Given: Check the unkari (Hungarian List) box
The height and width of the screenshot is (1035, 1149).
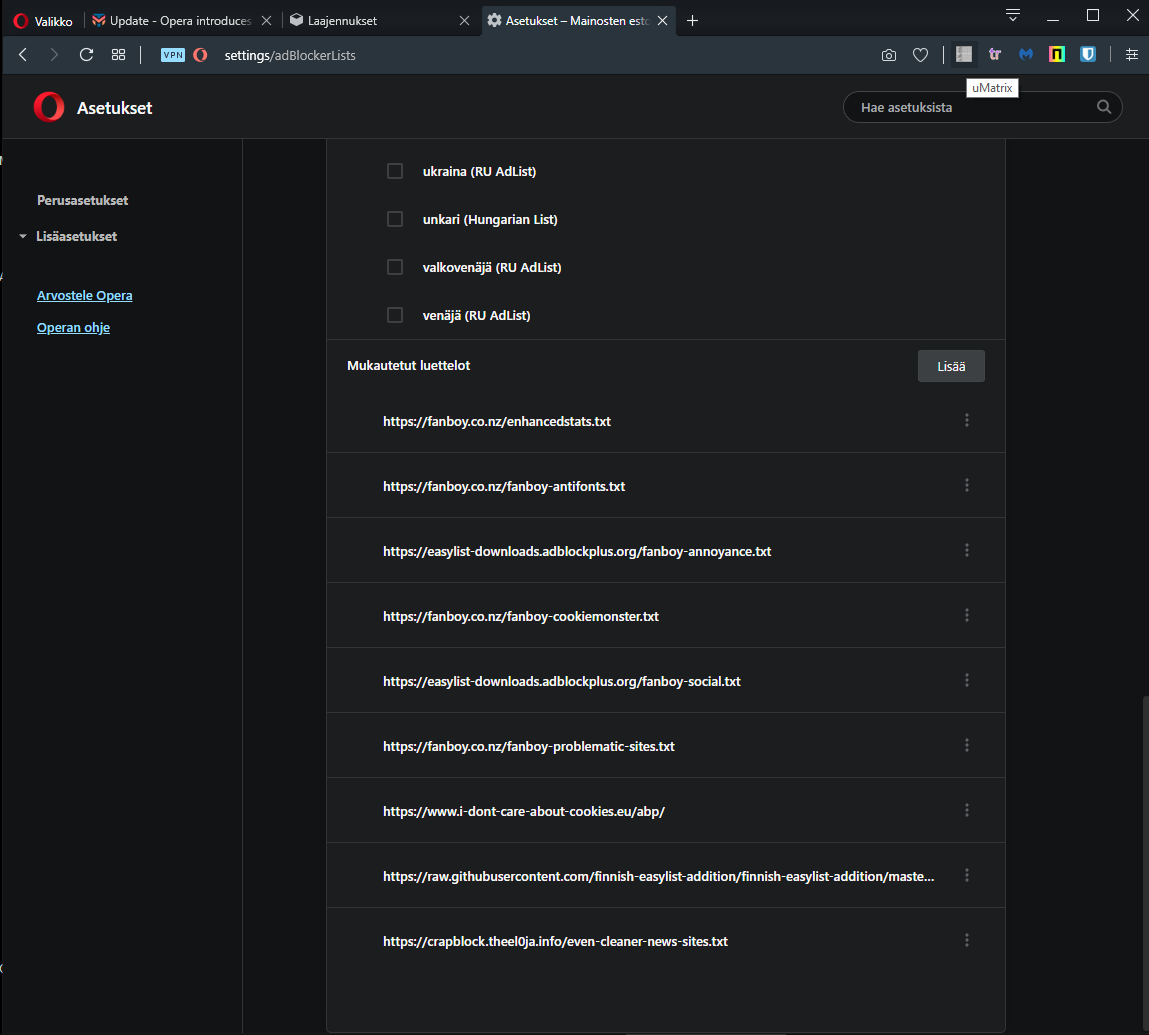Looking at the screenshot, I should pyautogui.click(x=395, y=219).
